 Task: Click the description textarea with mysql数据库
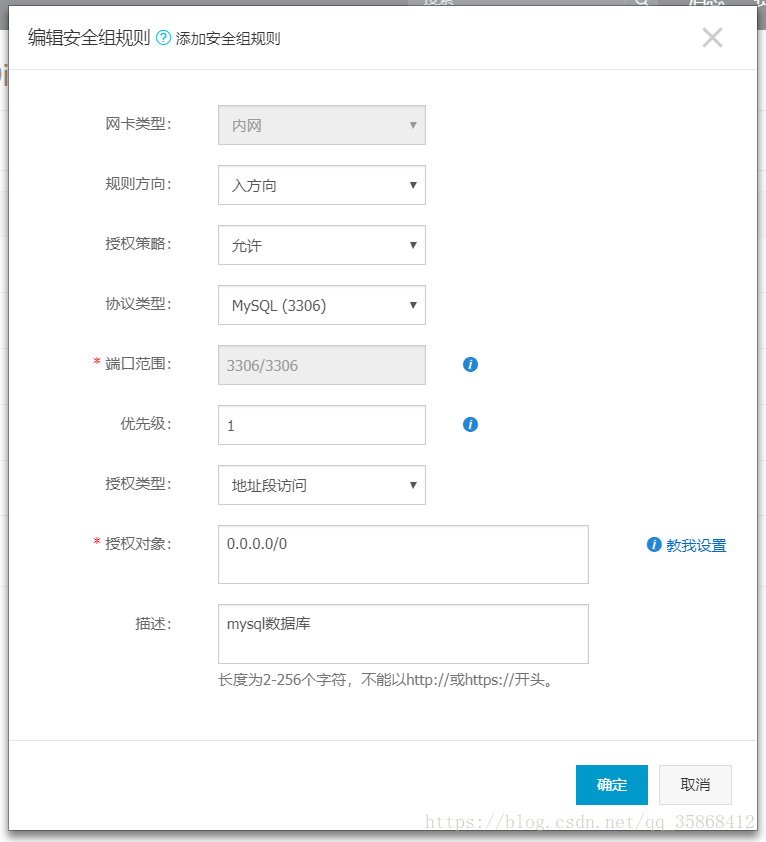[x=403, y=634]
